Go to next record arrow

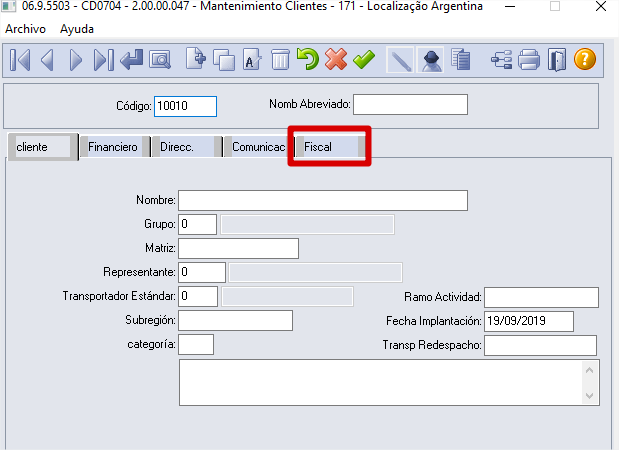pyautogui.click(x=75, y=60)
